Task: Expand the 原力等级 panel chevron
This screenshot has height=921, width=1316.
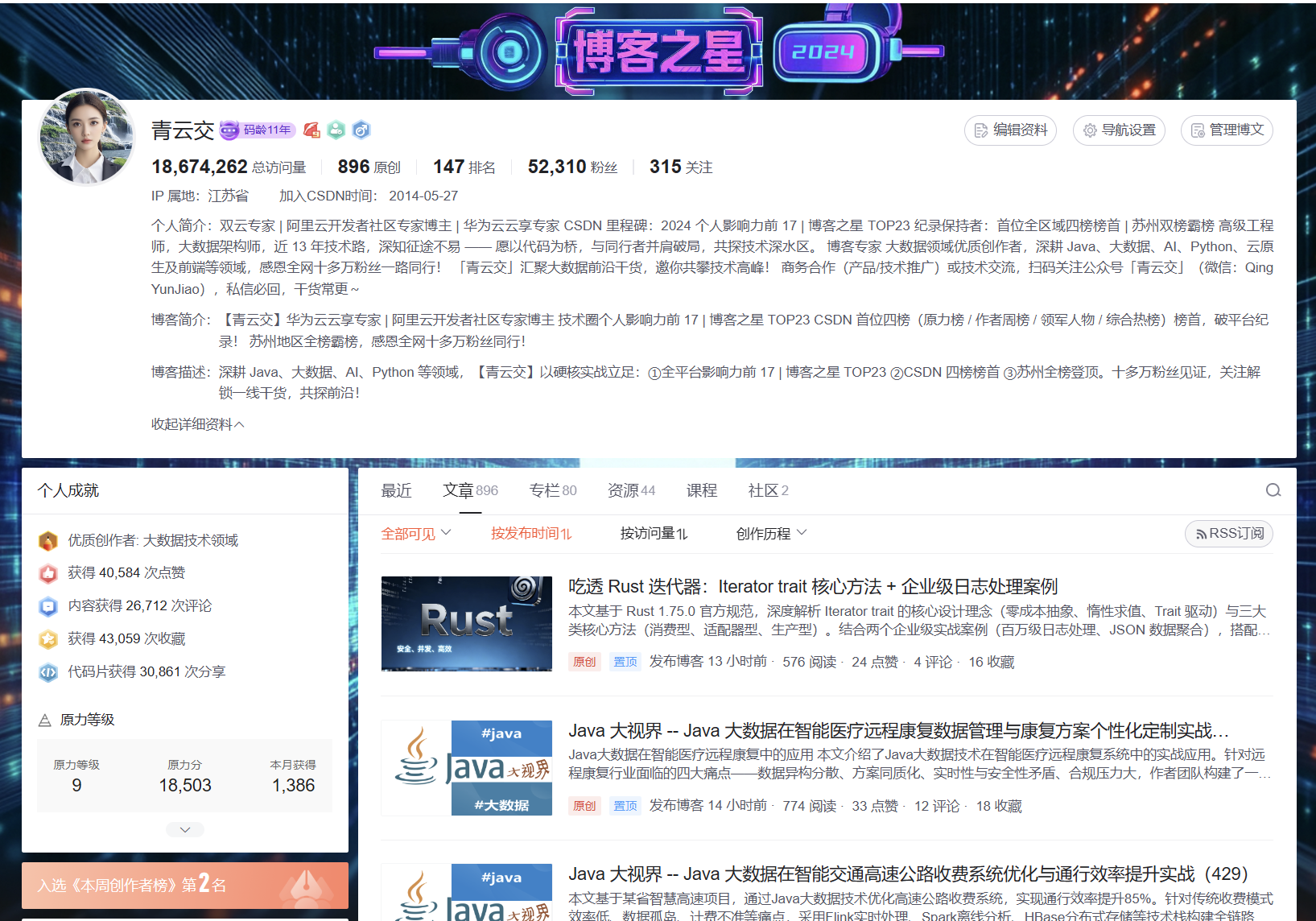Action: (185, 829)
